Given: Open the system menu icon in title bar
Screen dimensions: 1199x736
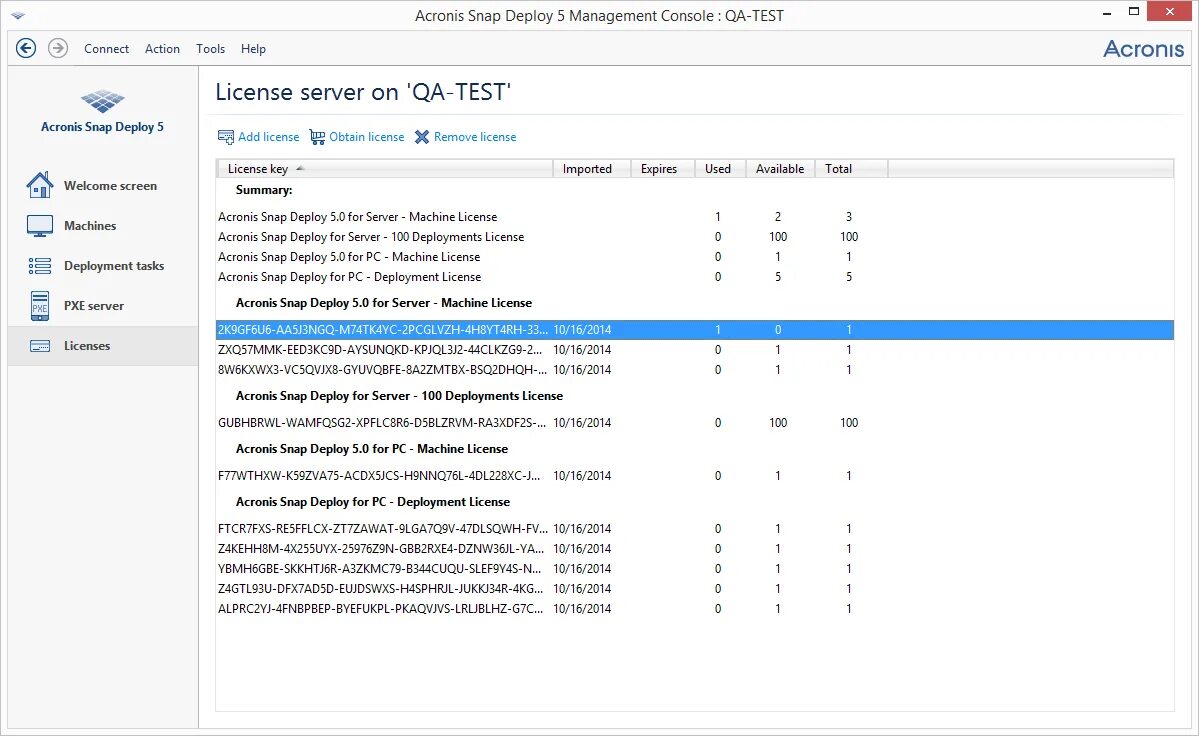Looking at the screenshot, I should [18, 15].
